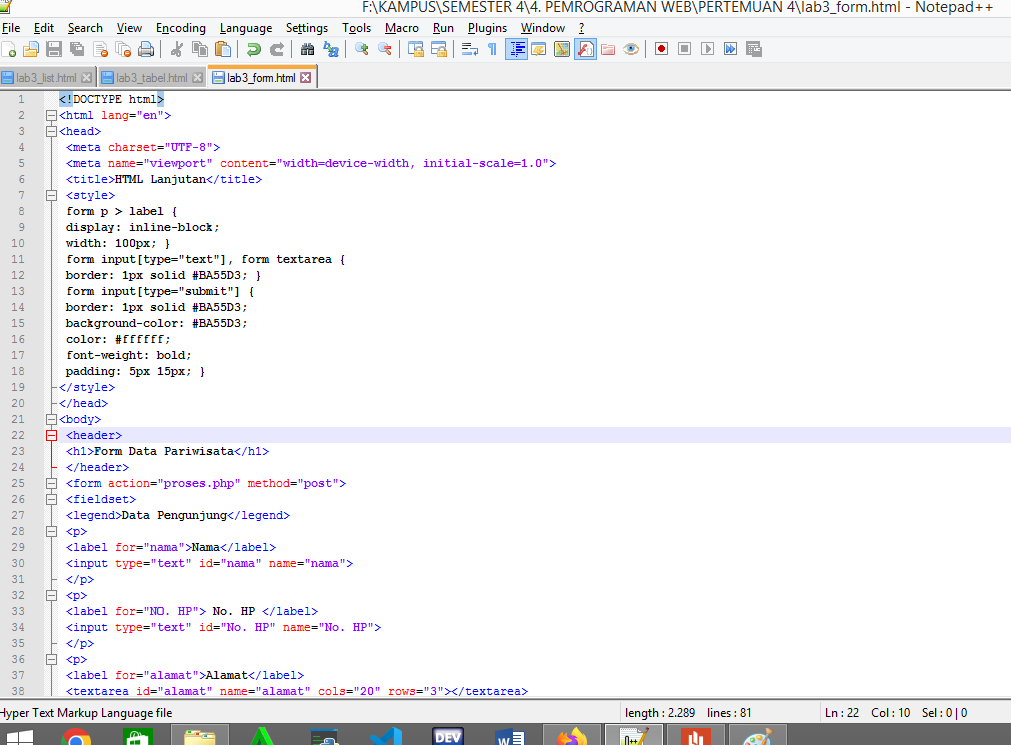Create a new file with New icon
The height and width of the screenshot is (745, 1011).
pos(12,48)
